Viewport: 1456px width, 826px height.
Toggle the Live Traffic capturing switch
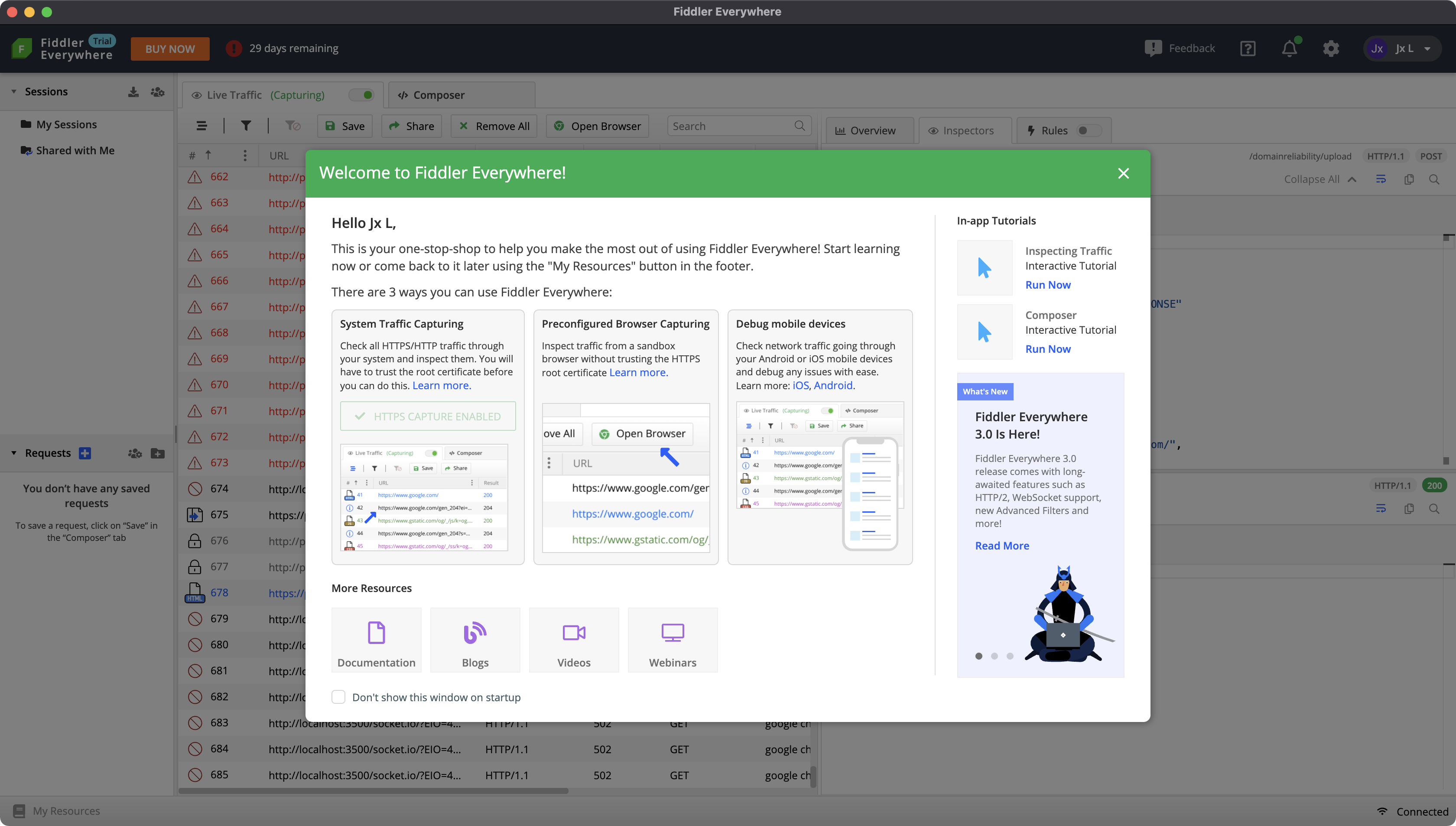click(361, 95)
